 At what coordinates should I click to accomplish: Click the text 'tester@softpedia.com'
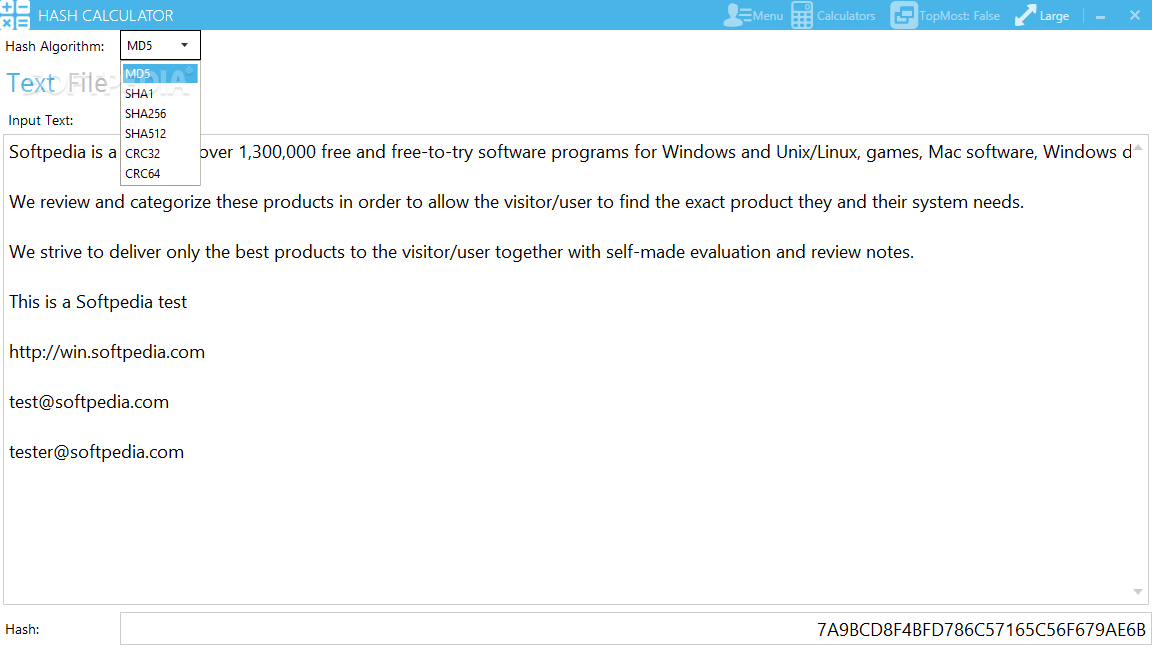(x=96, y=452)
